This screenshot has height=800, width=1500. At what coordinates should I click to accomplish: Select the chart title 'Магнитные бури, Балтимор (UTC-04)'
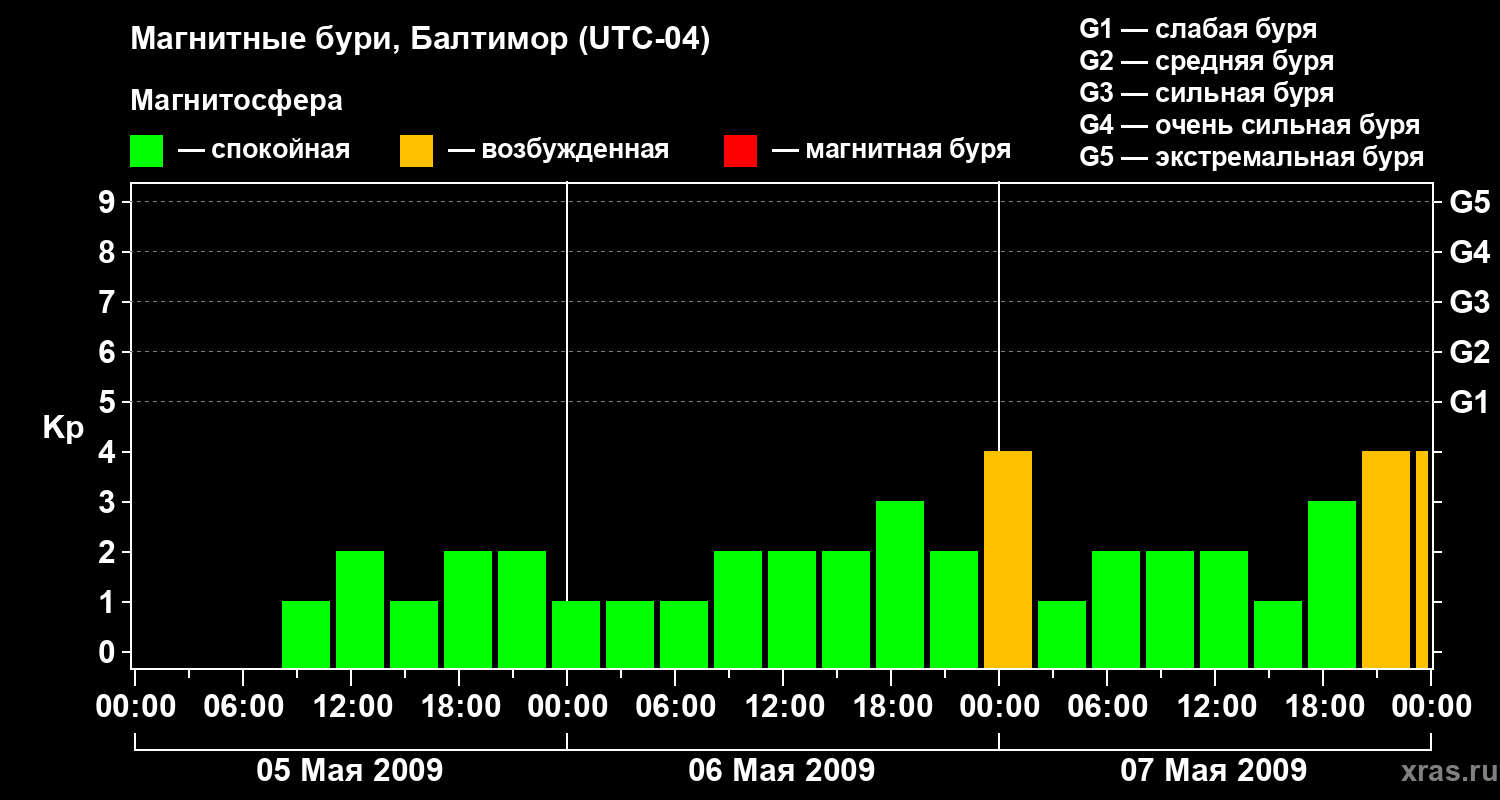[x=420, y=40]
